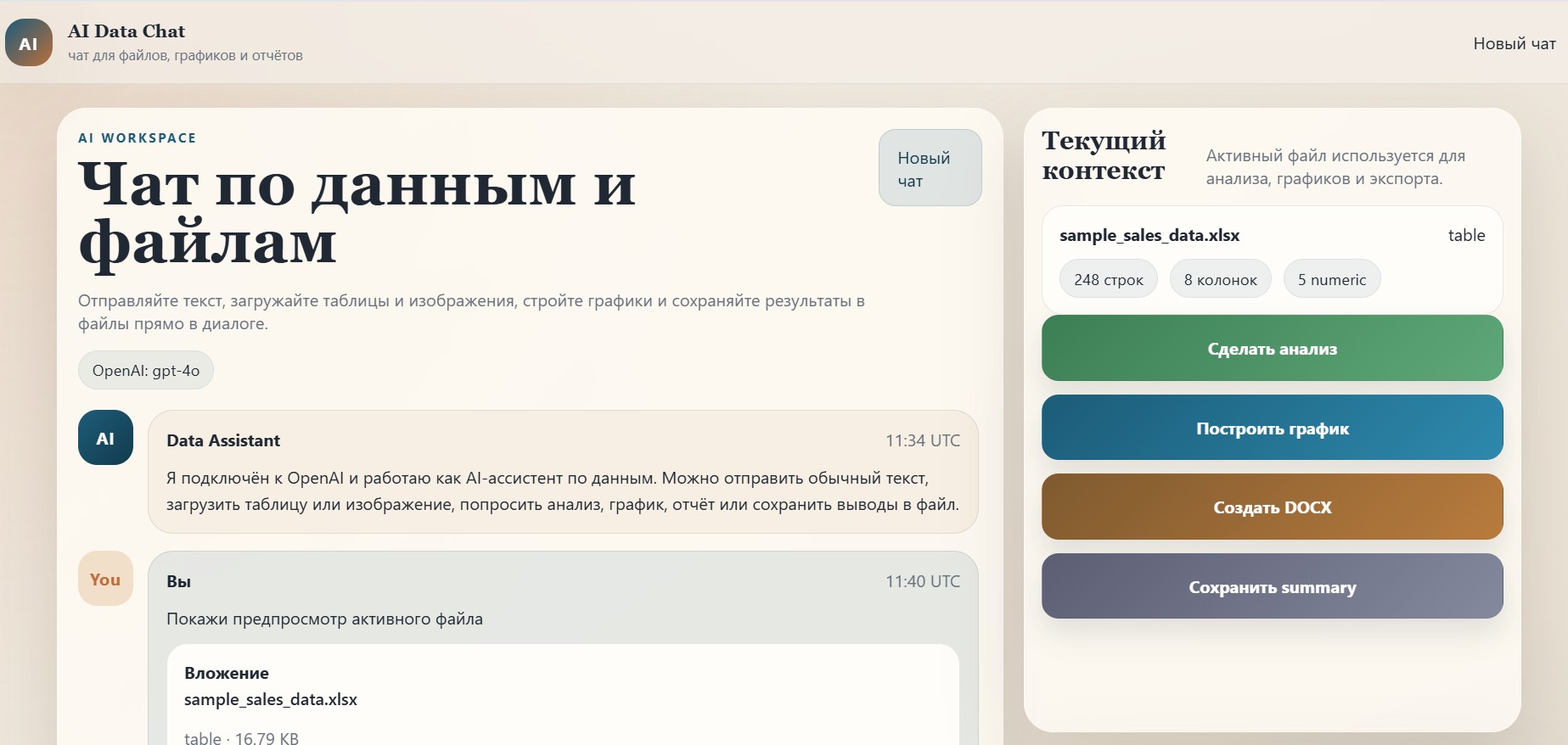Click the message text Покажи предпросмотр активного файла

coord(324,619)
